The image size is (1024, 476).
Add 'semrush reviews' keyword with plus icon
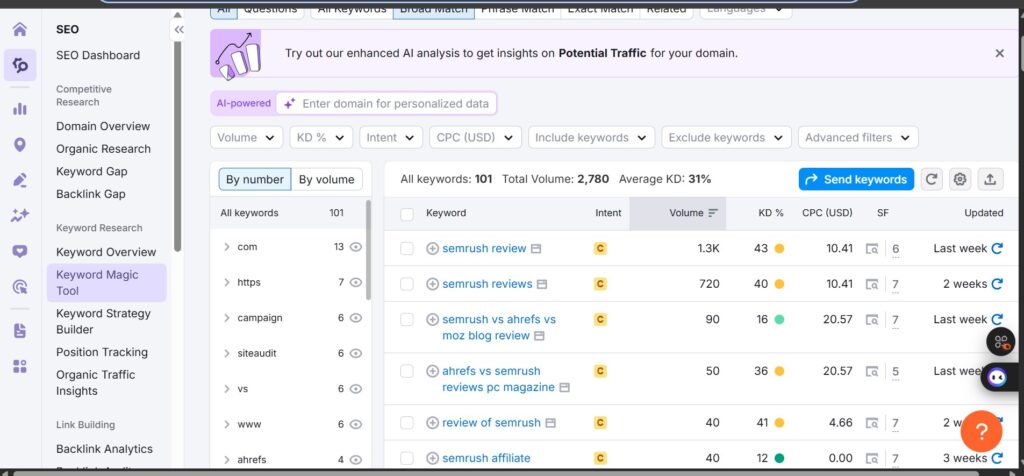point(432,284)
